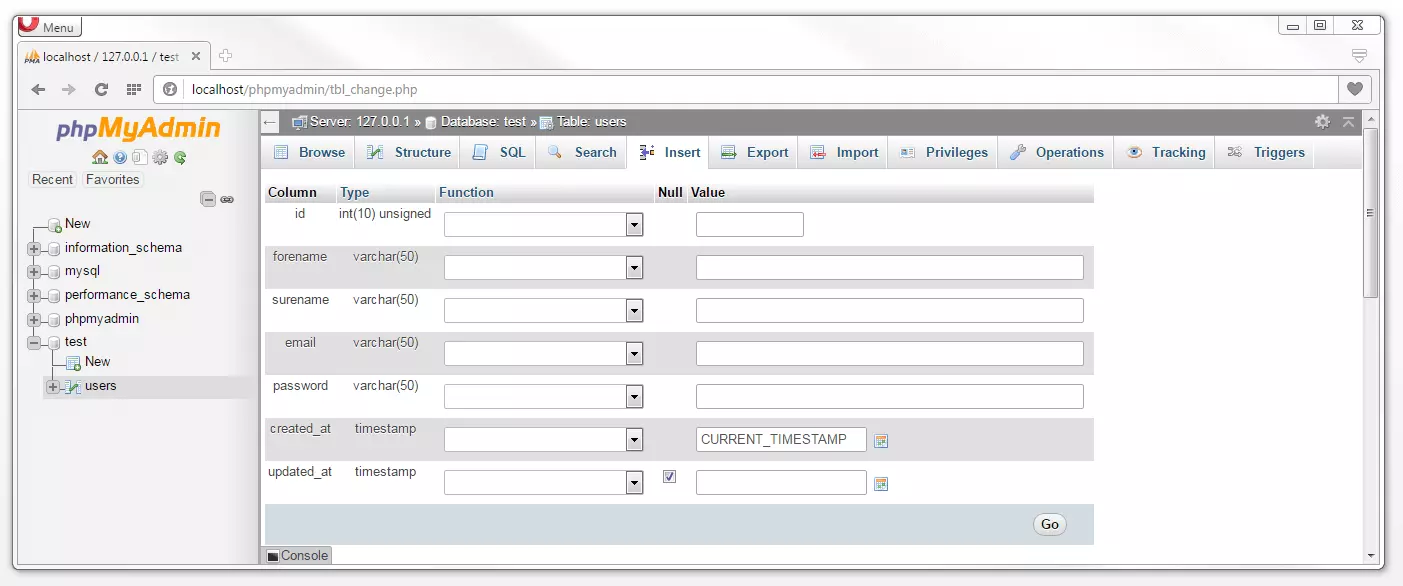1403x586 pixels.
Task: Open the Function dropdown for id
Action: [543, 225]
